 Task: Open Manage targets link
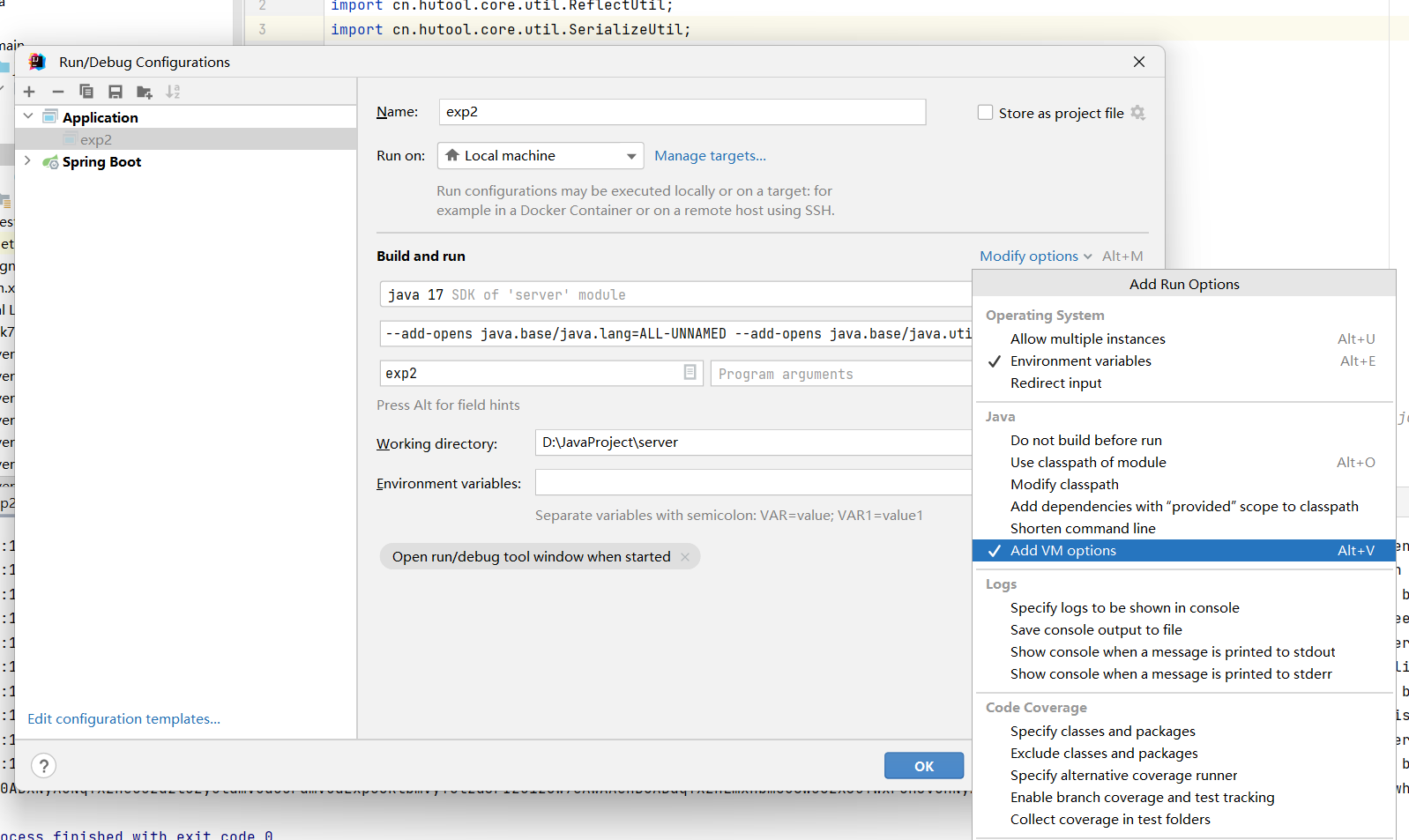point(710,156)
